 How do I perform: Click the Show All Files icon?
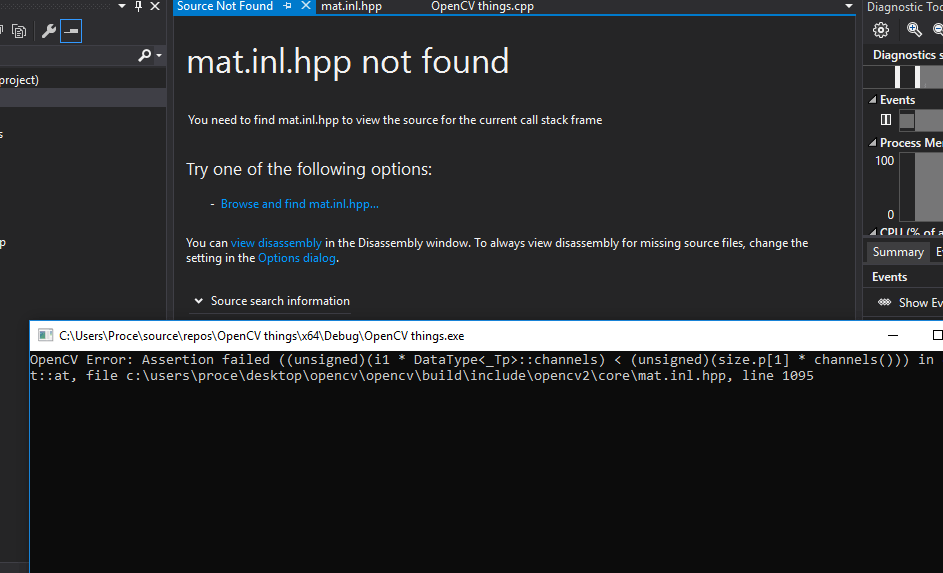point(19,31)
